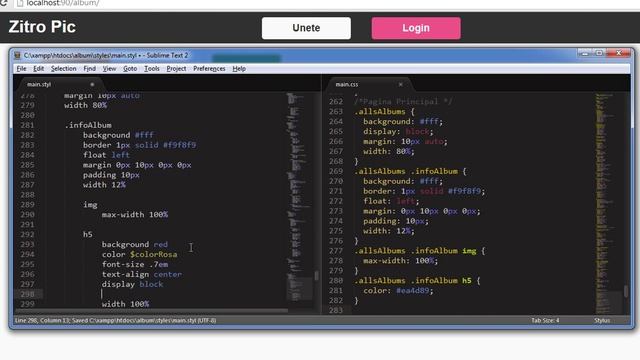Open the Edit menu
The image size is (640, 360).
[x=38, y=69]
